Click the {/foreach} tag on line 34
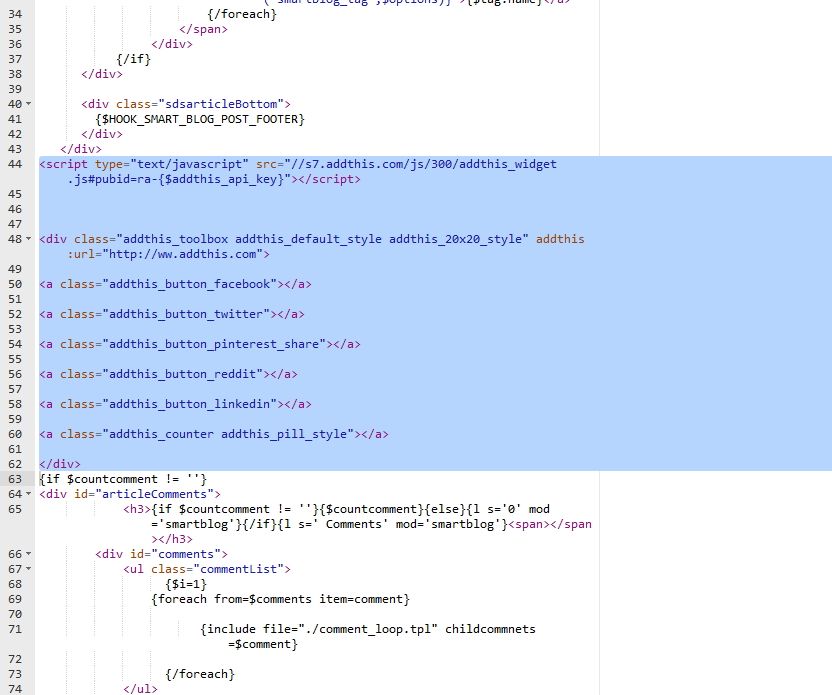 point(242,14)
